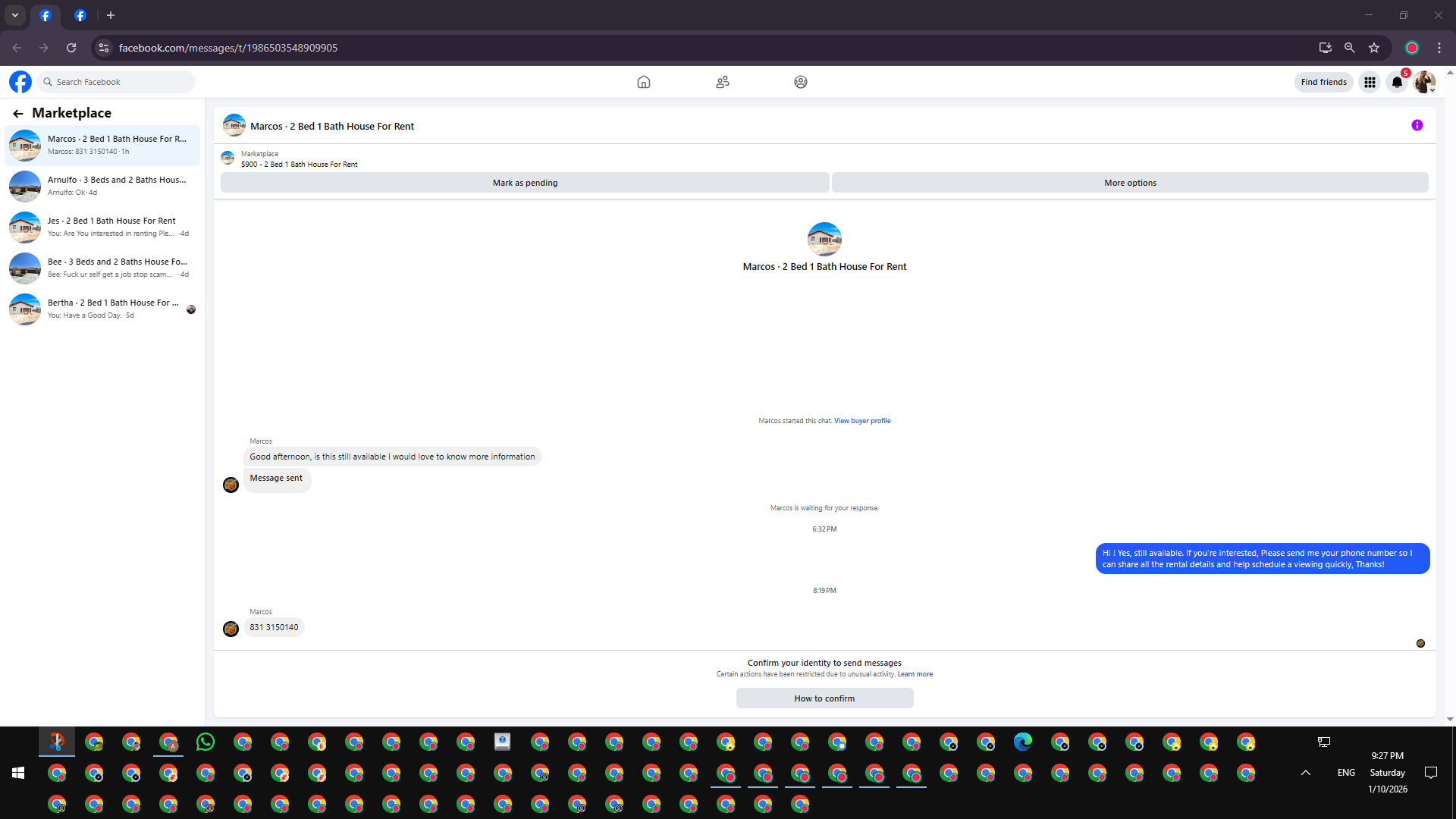Click the Marketplace back arrow
Image resolution: width=1456 pixels, height=819 pixels.
click(x=18, y=114)
